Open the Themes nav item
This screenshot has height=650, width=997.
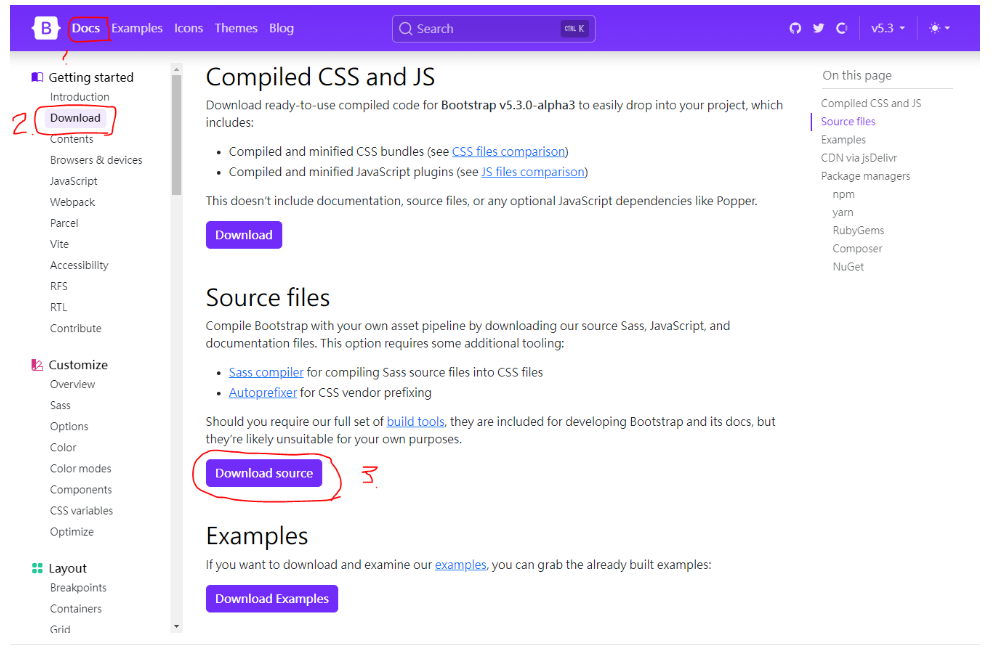click(236, 29)
